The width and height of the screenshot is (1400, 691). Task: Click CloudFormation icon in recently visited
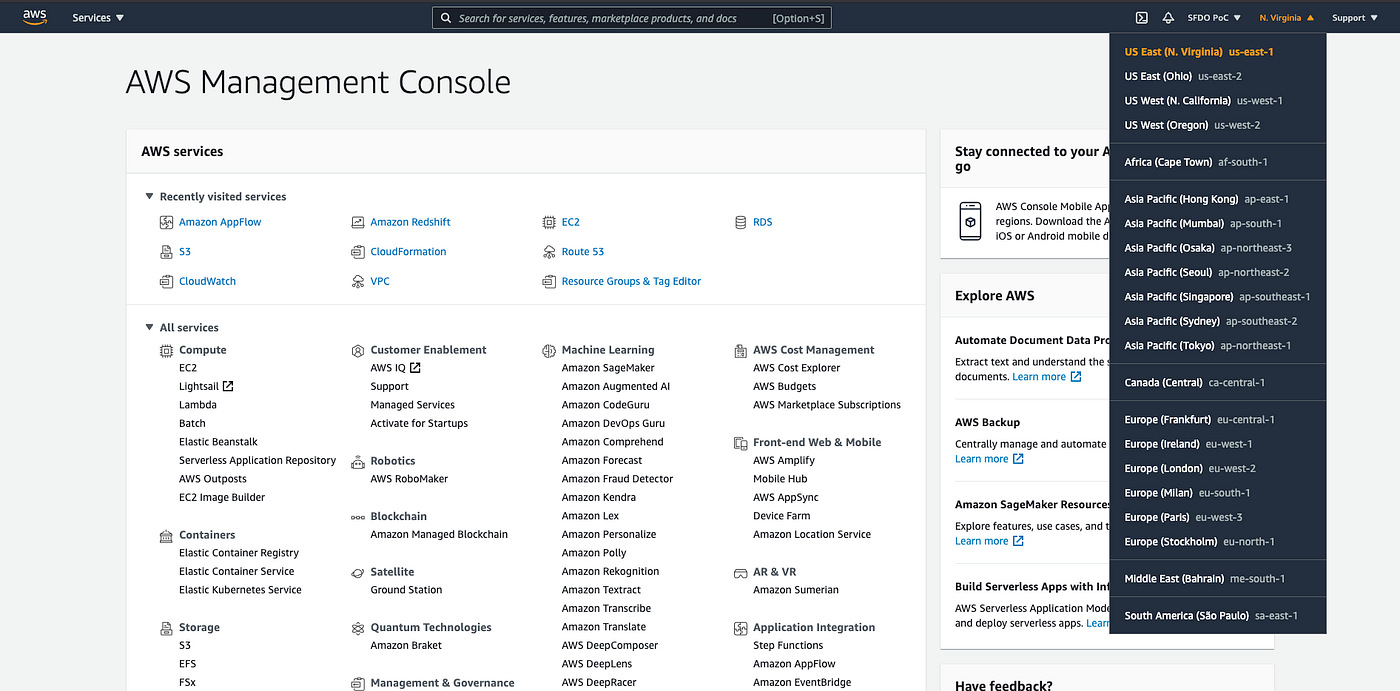coord(358,252)
